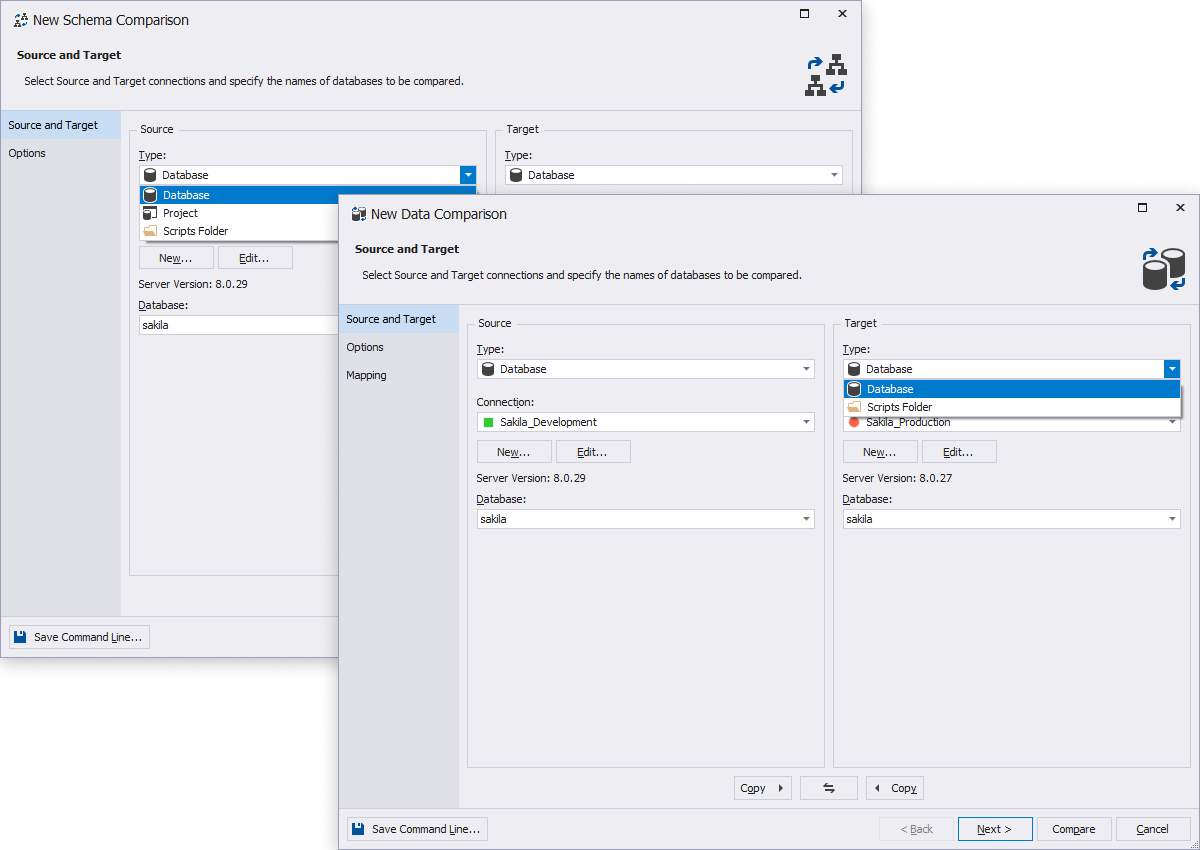Maximize the New Schema Comparison window
The height and width of the screenshot is (850, 1200).
pos(805,14)
